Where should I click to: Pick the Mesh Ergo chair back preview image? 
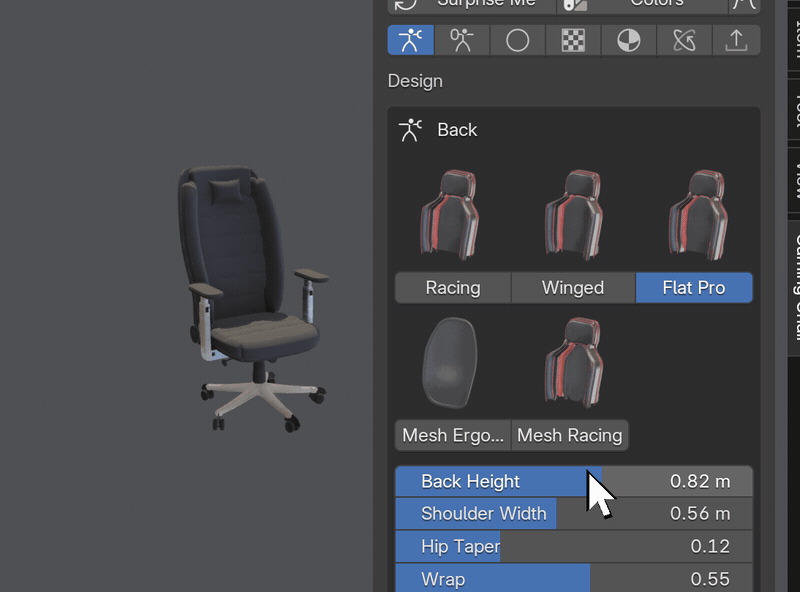(x=449, y=362)
